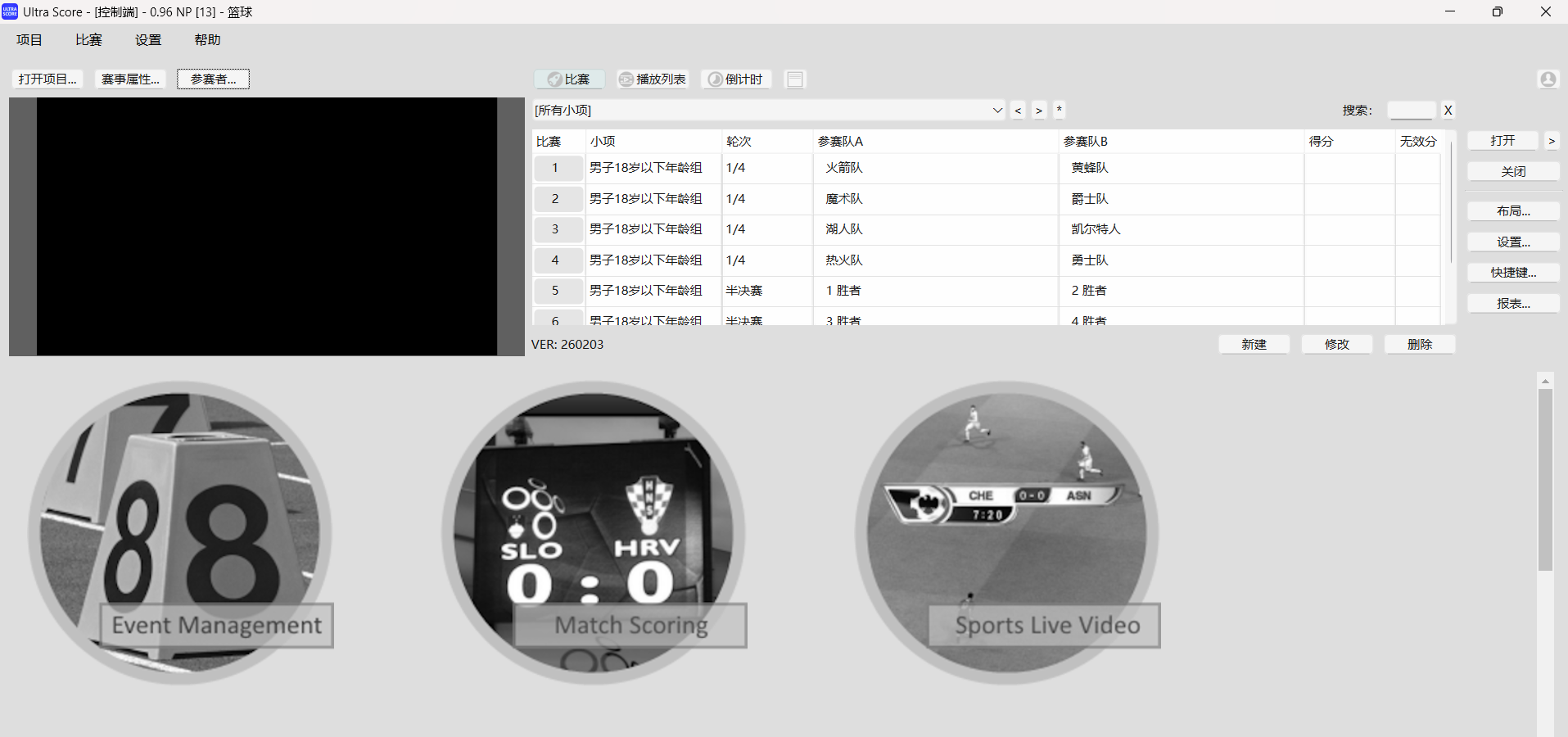Select match row number 3

(555, 229)
